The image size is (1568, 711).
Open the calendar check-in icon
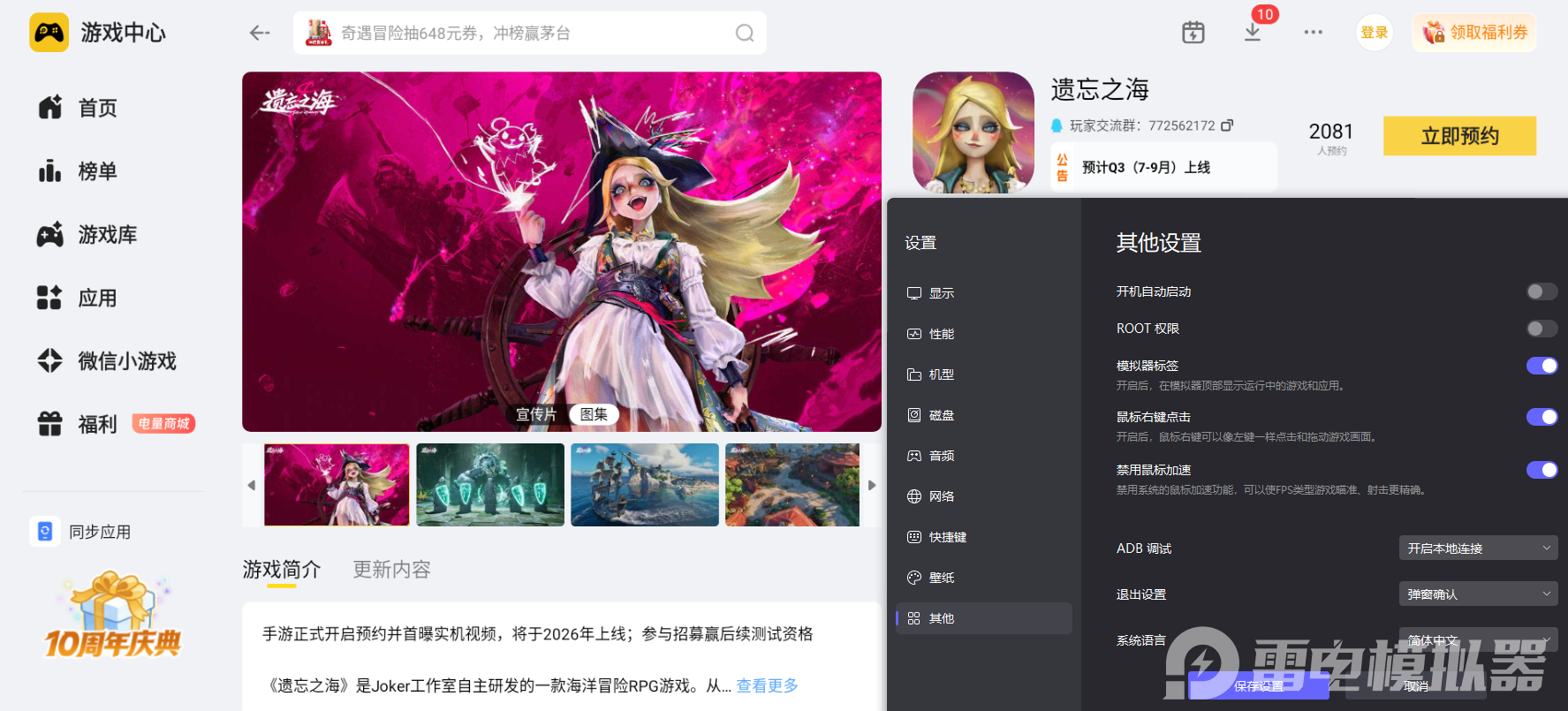point(1193,33)
